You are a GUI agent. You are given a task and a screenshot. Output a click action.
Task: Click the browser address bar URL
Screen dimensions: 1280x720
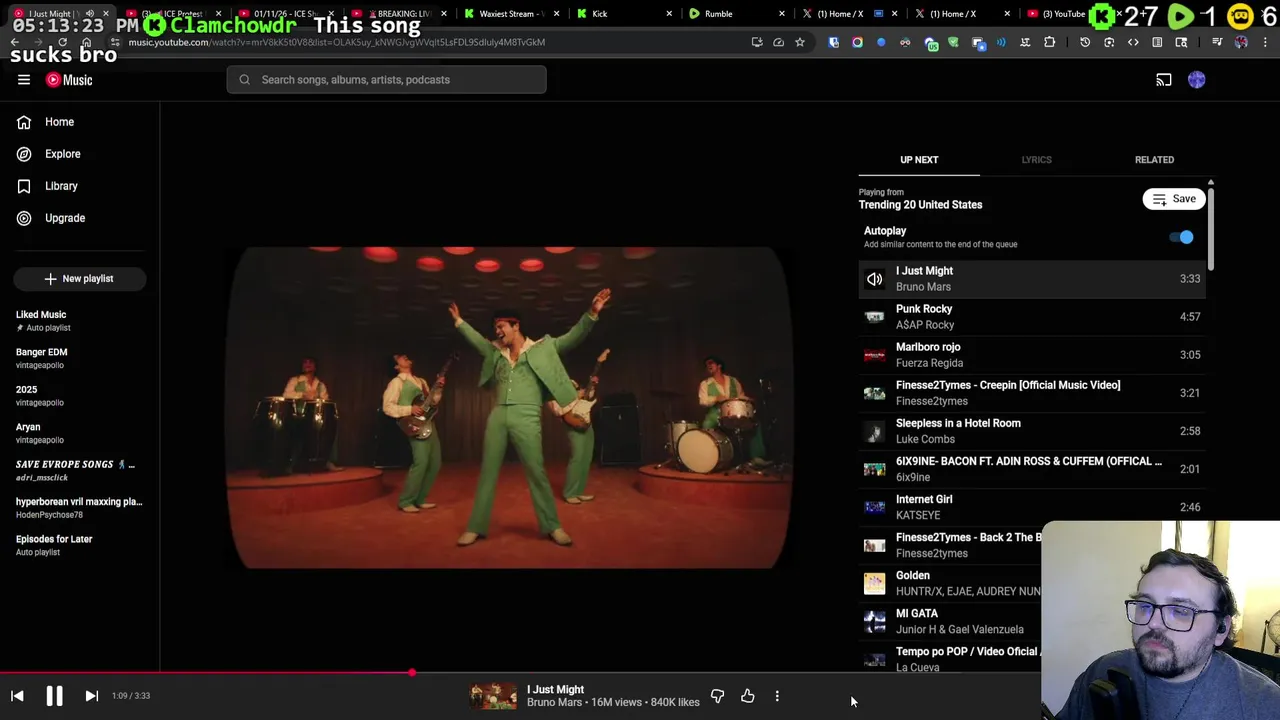point(337,42)
